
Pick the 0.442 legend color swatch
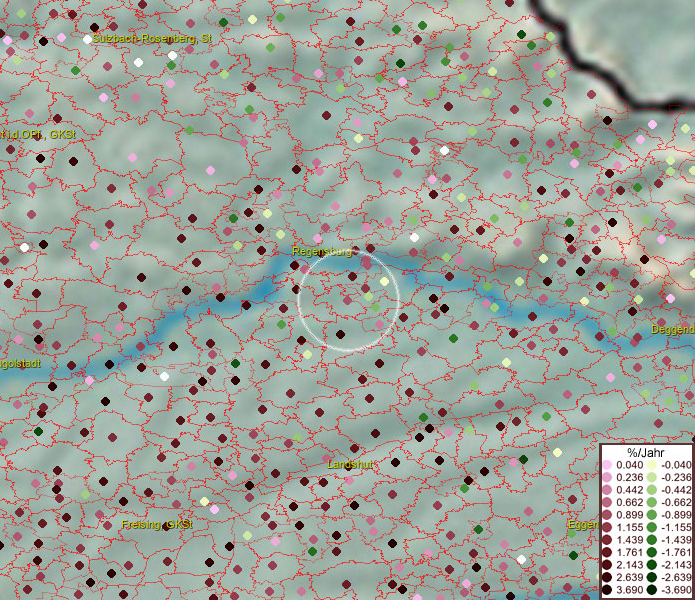point(607,490)
